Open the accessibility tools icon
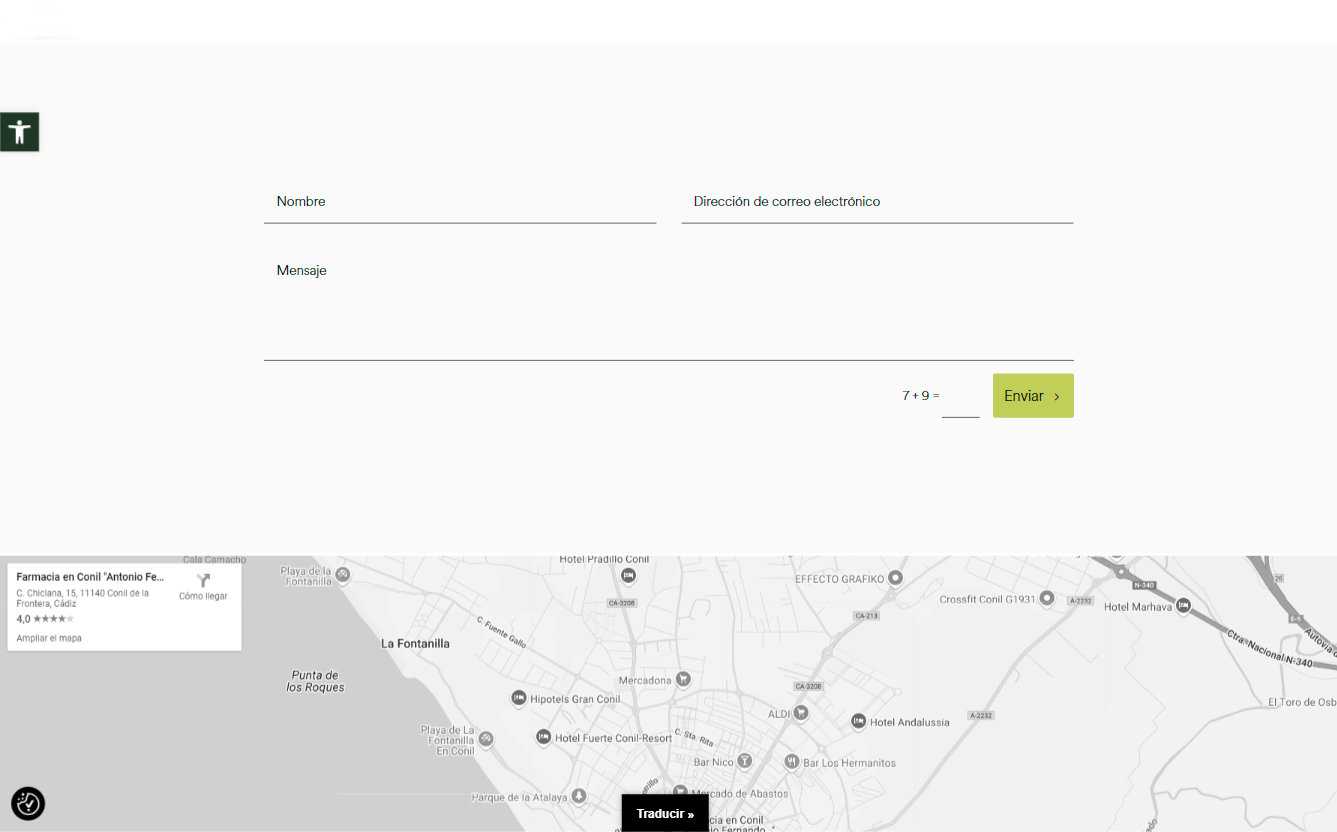The width and height of the screenshot is (1337, 832). coord(19,132)
